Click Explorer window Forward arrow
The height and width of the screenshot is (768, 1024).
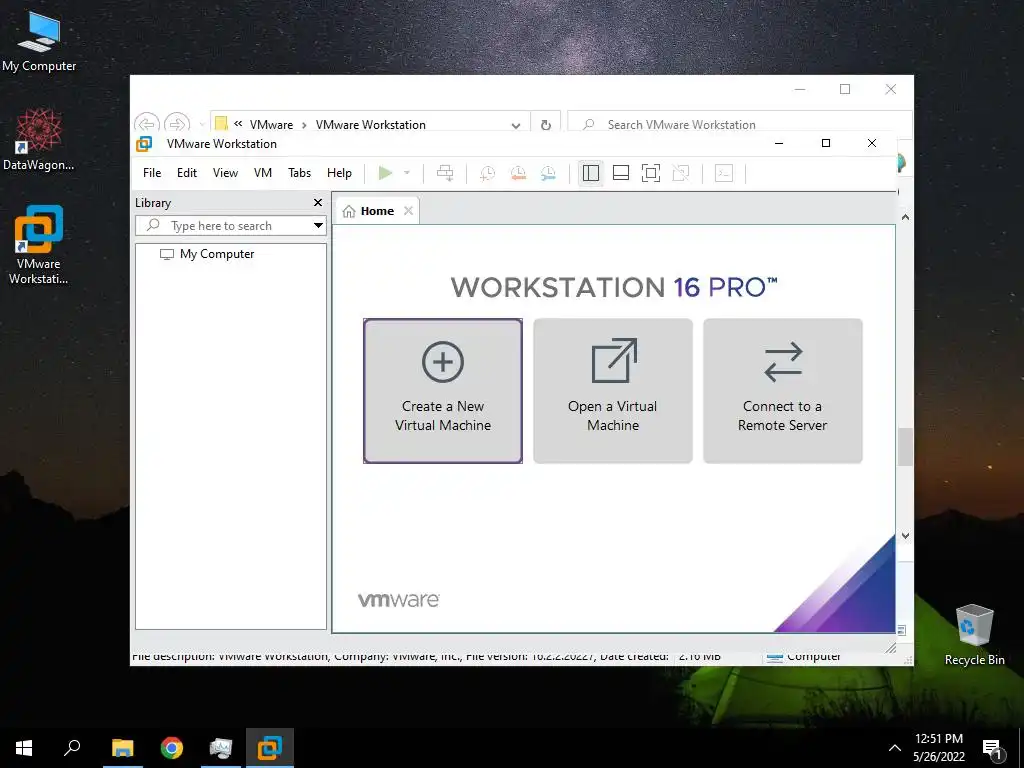[x=177, y=123]
